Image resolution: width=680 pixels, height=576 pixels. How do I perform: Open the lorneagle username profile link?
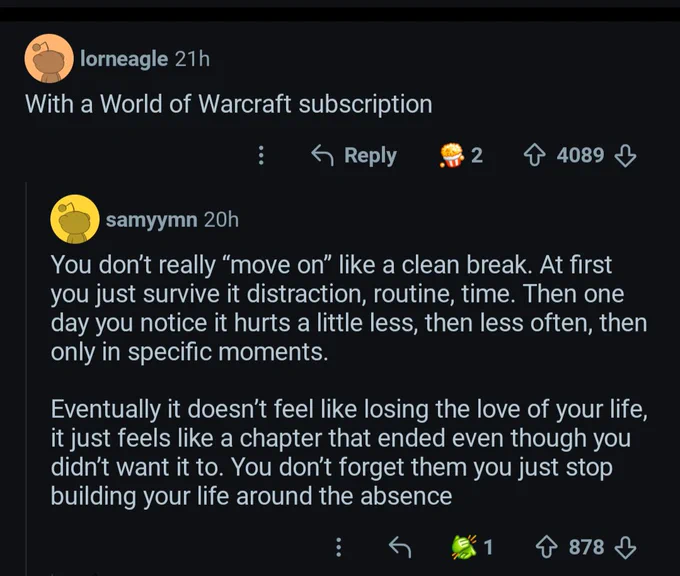(x=124, y=59)
